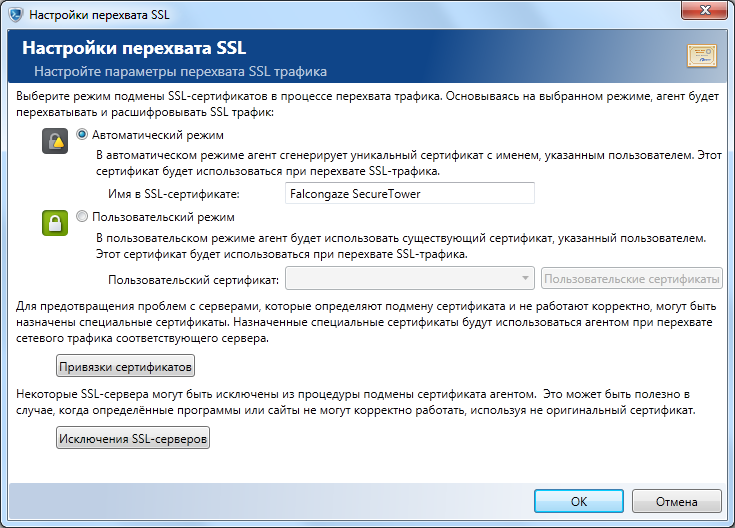Screen dimensions: 735x528
Task: Click the Автоматический режим label text
Action: pyautogui.click(x=158, y=135)
